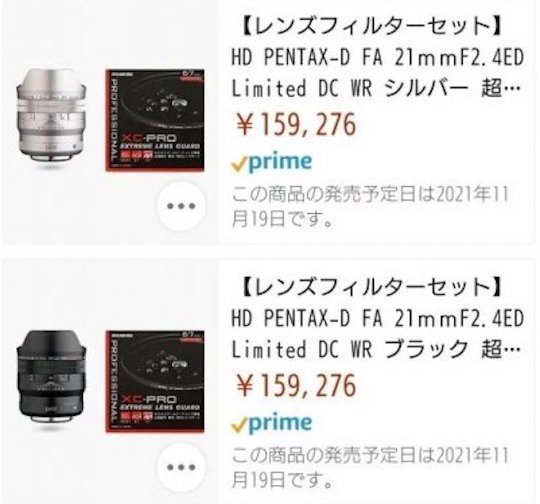Click the 'Limited DC WR ブラック' text line
This screenshot has width=540, height=504.
pyautogui.click(x=350, y=349)
